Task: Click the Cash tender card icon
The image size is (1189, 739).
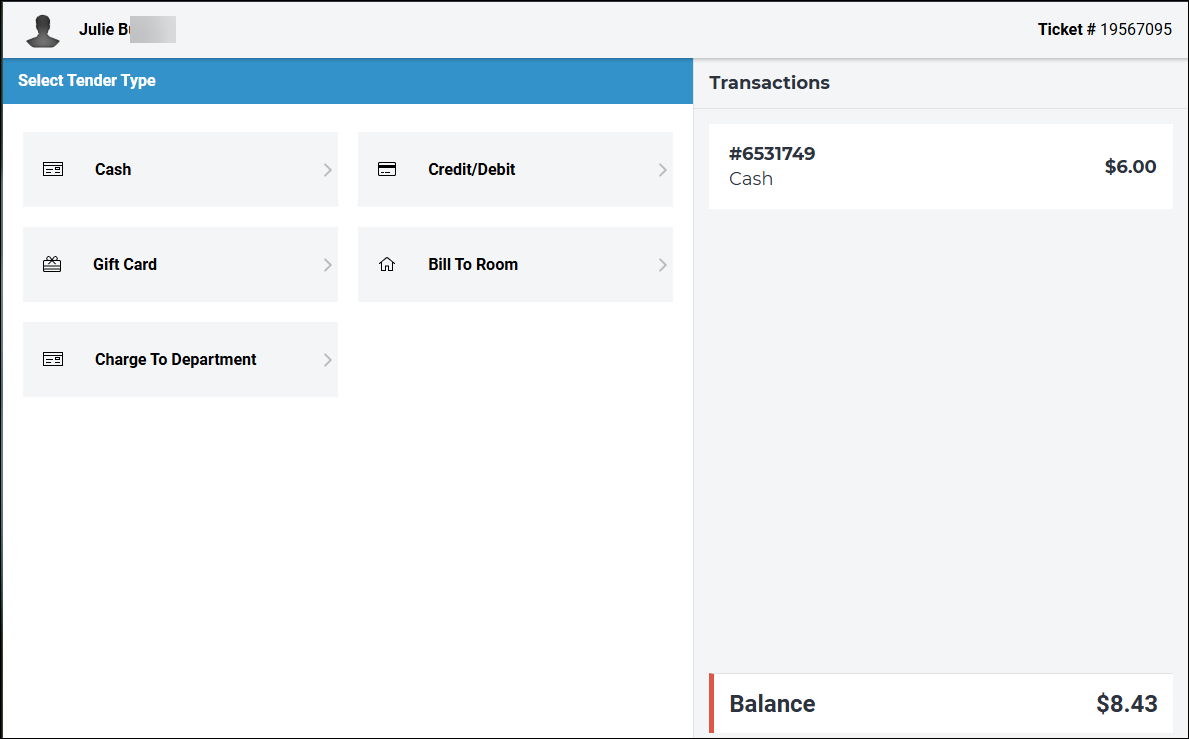Action: pos(53,169)
